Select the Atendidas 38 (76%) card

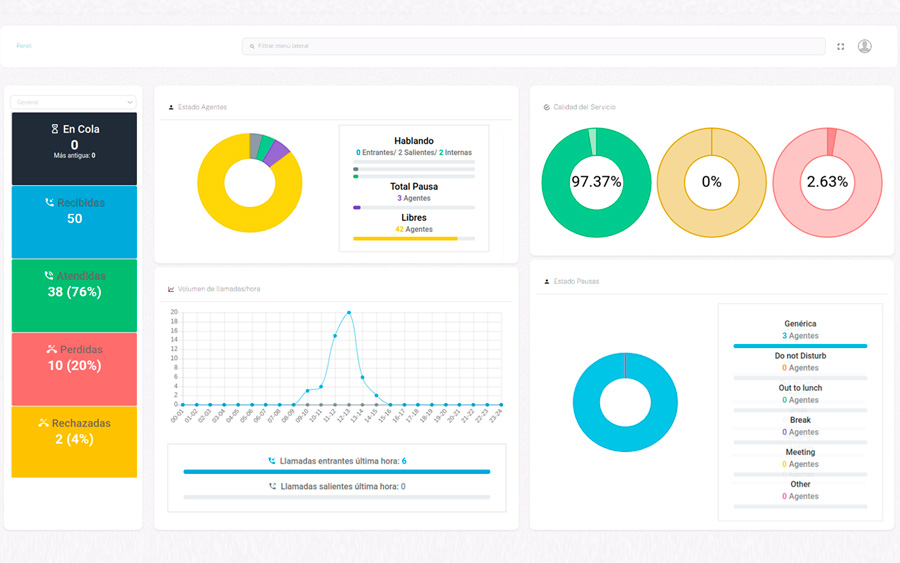click(x=74, y=296)
